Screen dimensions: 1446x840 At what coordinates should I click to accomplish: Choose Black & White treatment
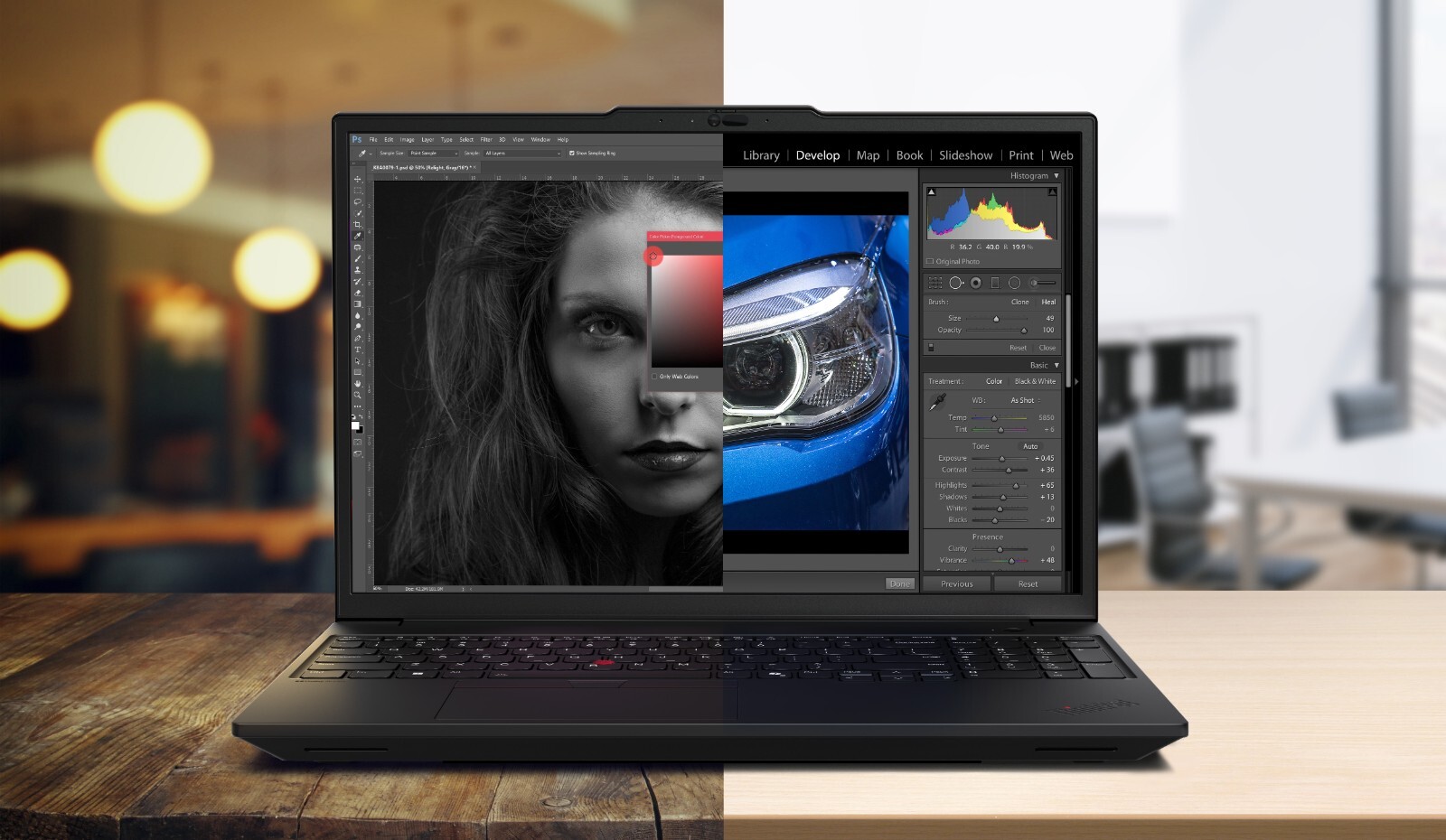click(x=1035, y=381)
